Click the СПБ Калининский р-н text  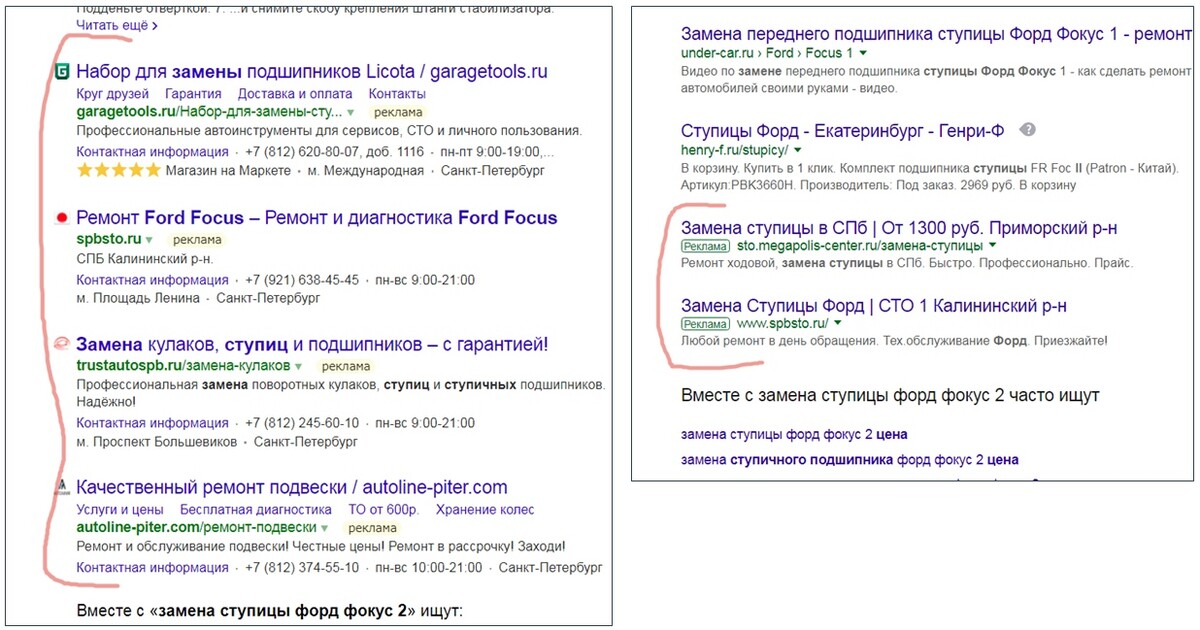[145, 259]
